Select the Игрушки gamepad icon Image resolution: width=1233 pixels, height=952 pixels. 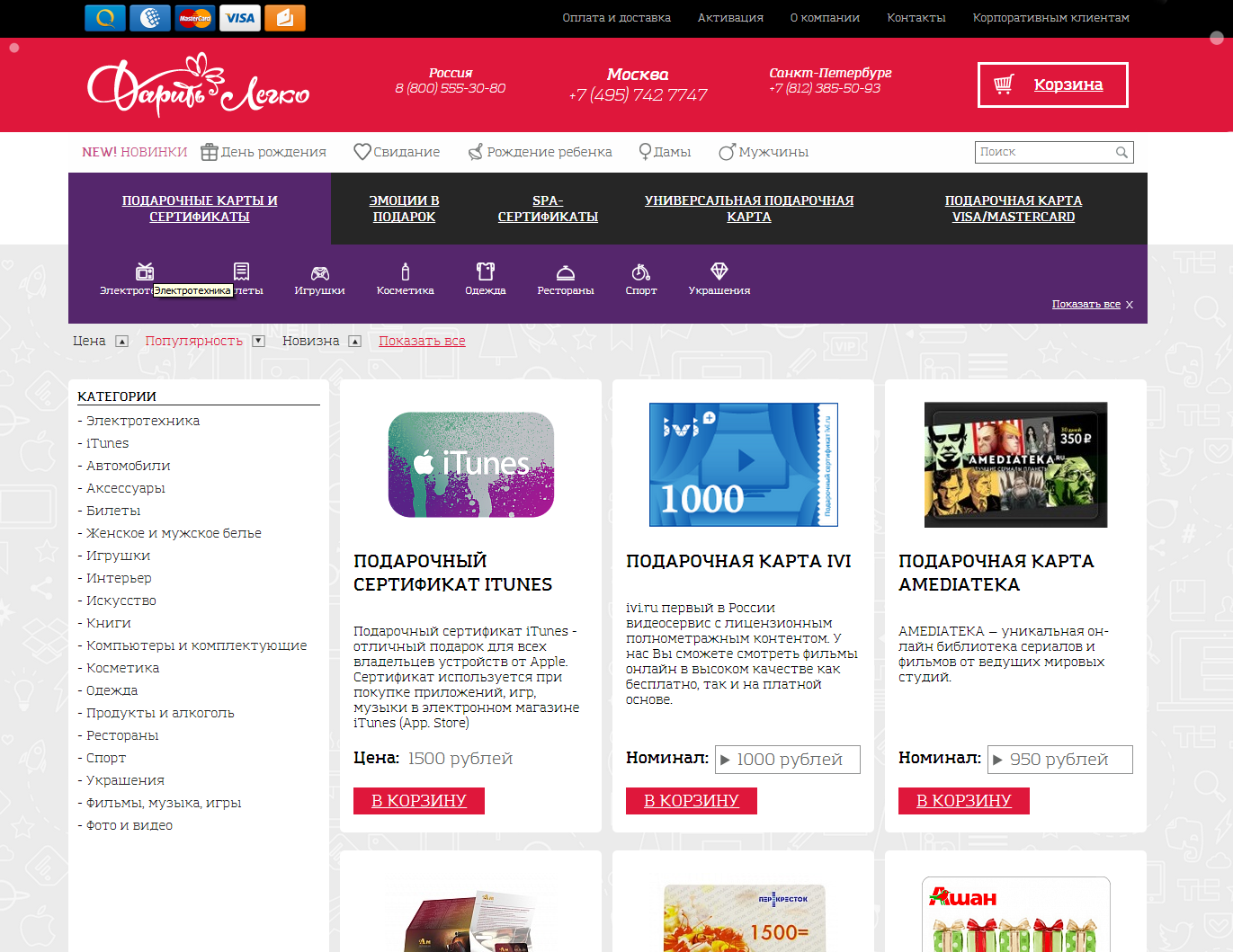pyautogui.click(x=320, y=273)
